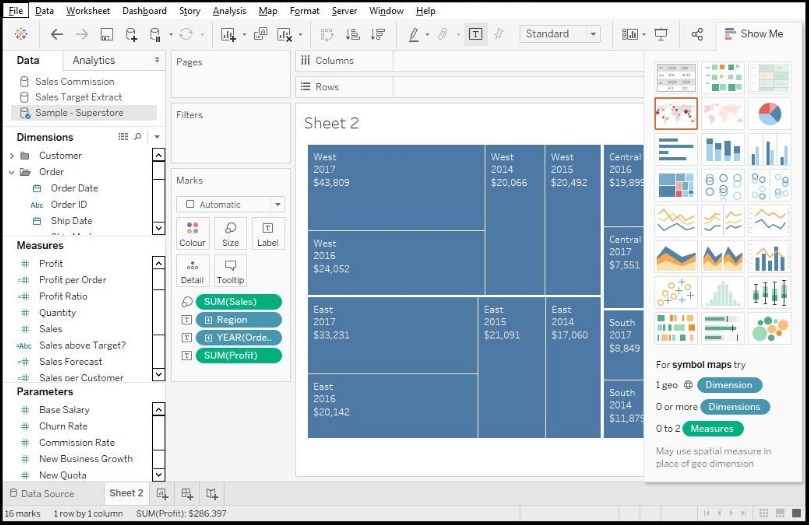The height and width of the screenshot is (525, 809).
Task: Click the presentation mode icon
Action: point(661,35)
